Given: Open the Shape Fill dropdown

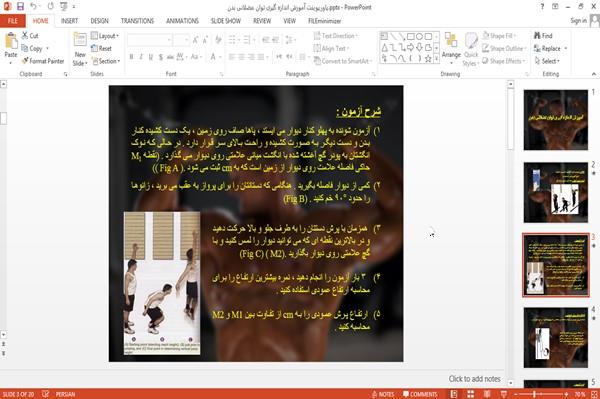Looking at the screenshot, I should [499, 36].
